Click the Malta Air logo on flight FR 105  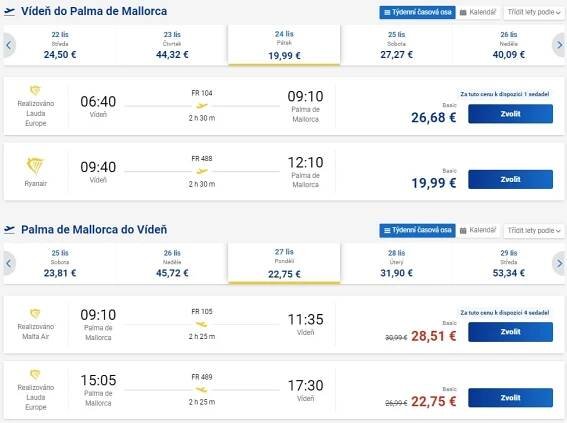(x=35, y=313)
